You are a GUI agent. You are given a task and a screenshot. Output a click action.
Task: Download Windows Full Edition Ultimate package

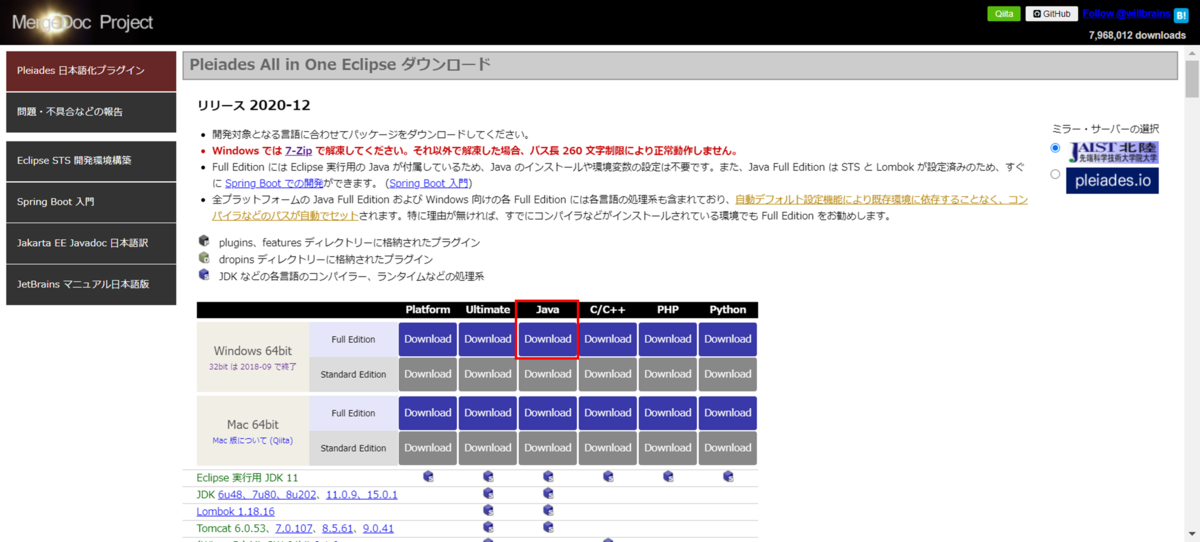coord(488,339)
